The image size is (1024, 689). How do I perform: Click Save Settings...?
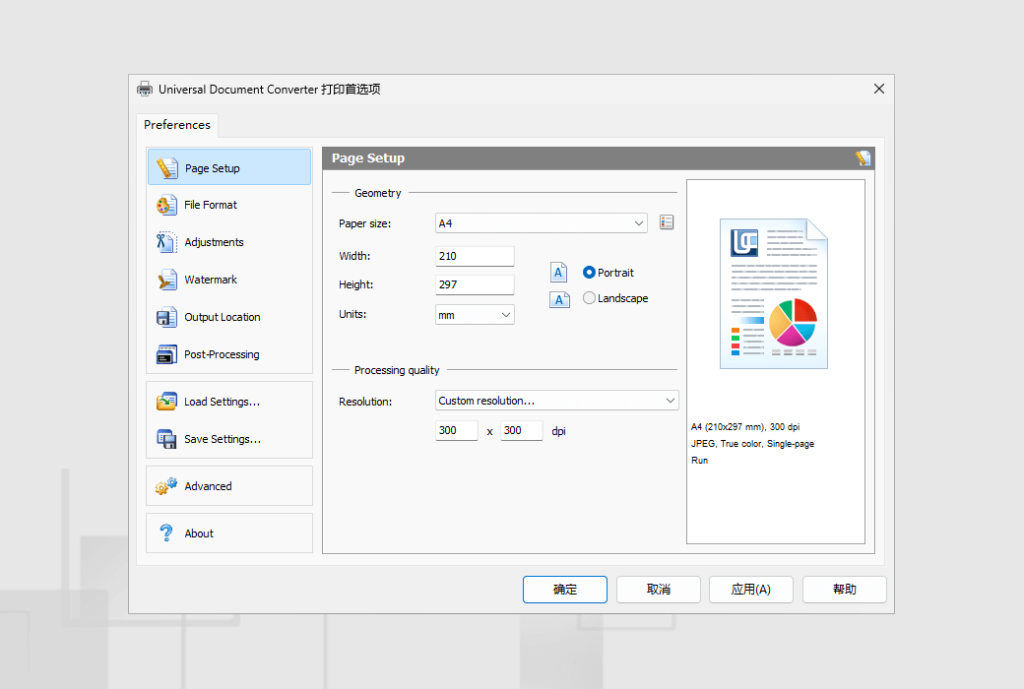coord(229,439)
